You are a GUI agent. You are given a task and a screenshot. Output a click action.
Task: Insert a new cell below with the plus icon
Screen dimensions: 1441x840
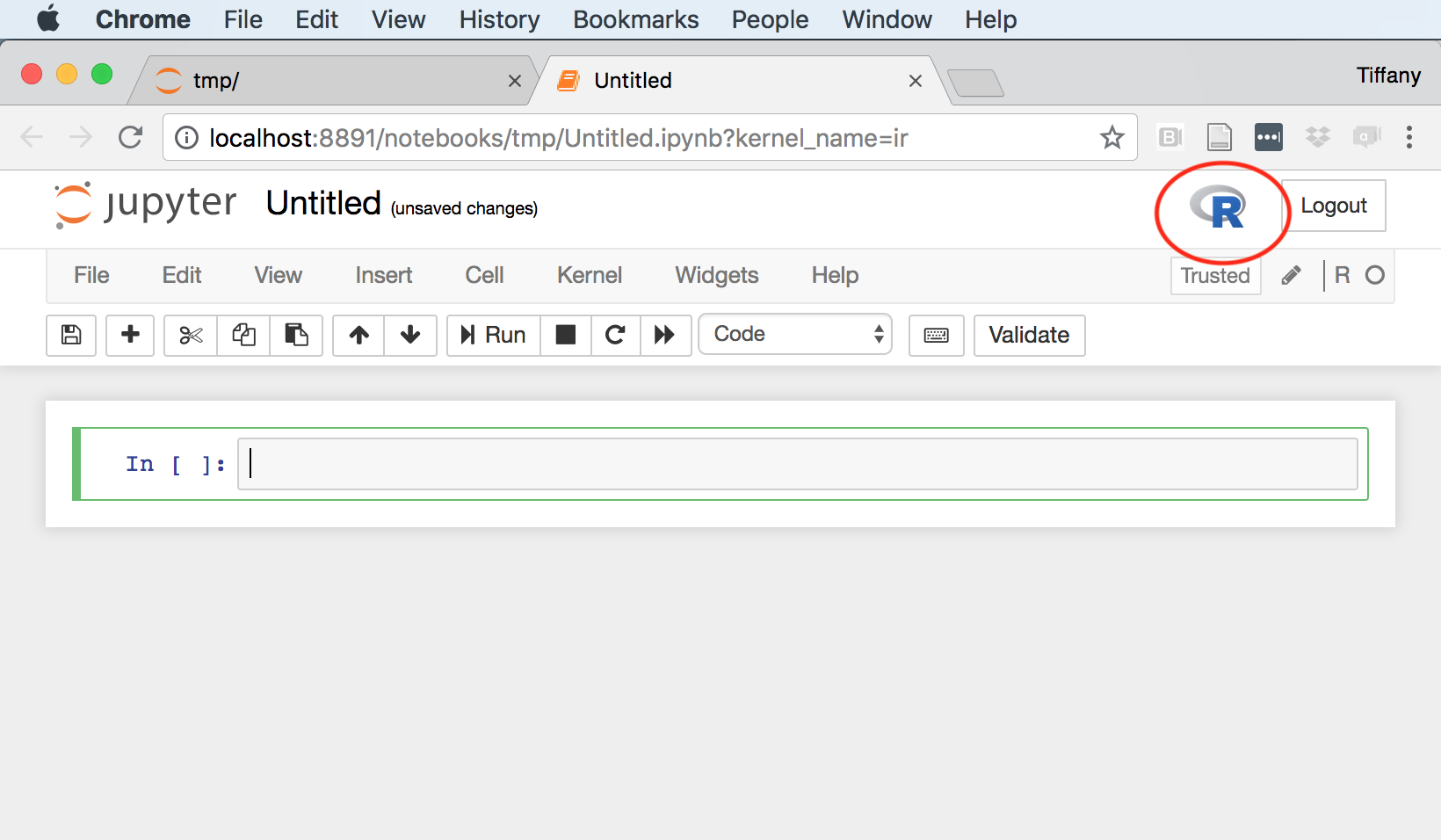(130, 335)
